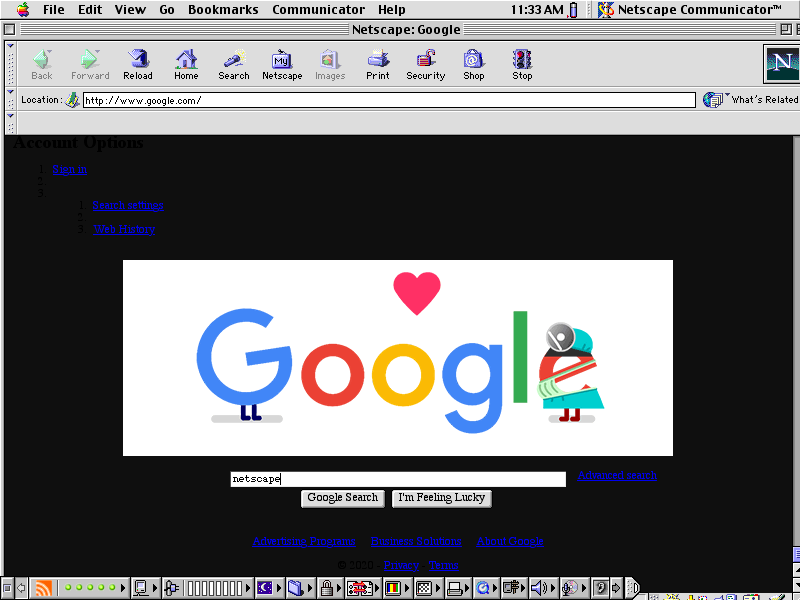This screenshot has height=600, width=800.
Task: Open the File menu
Action: pyautogui.click(x=54, y=10)
